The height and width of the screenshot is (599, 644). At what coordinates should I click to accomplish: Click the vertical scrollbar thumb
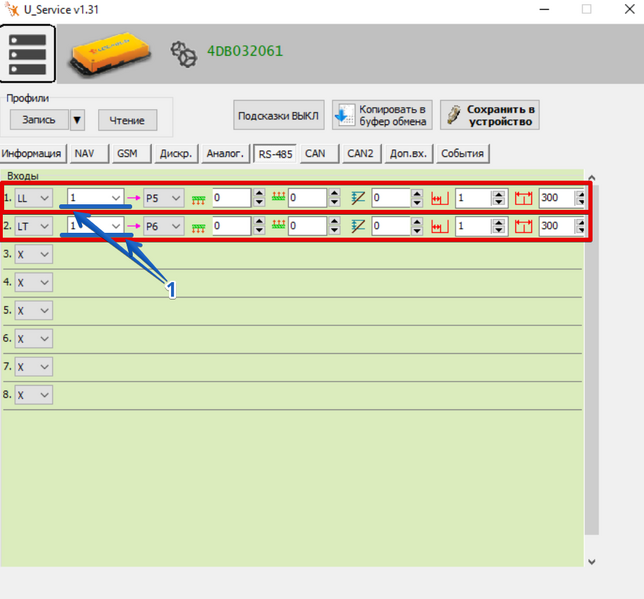pos(592,359)
